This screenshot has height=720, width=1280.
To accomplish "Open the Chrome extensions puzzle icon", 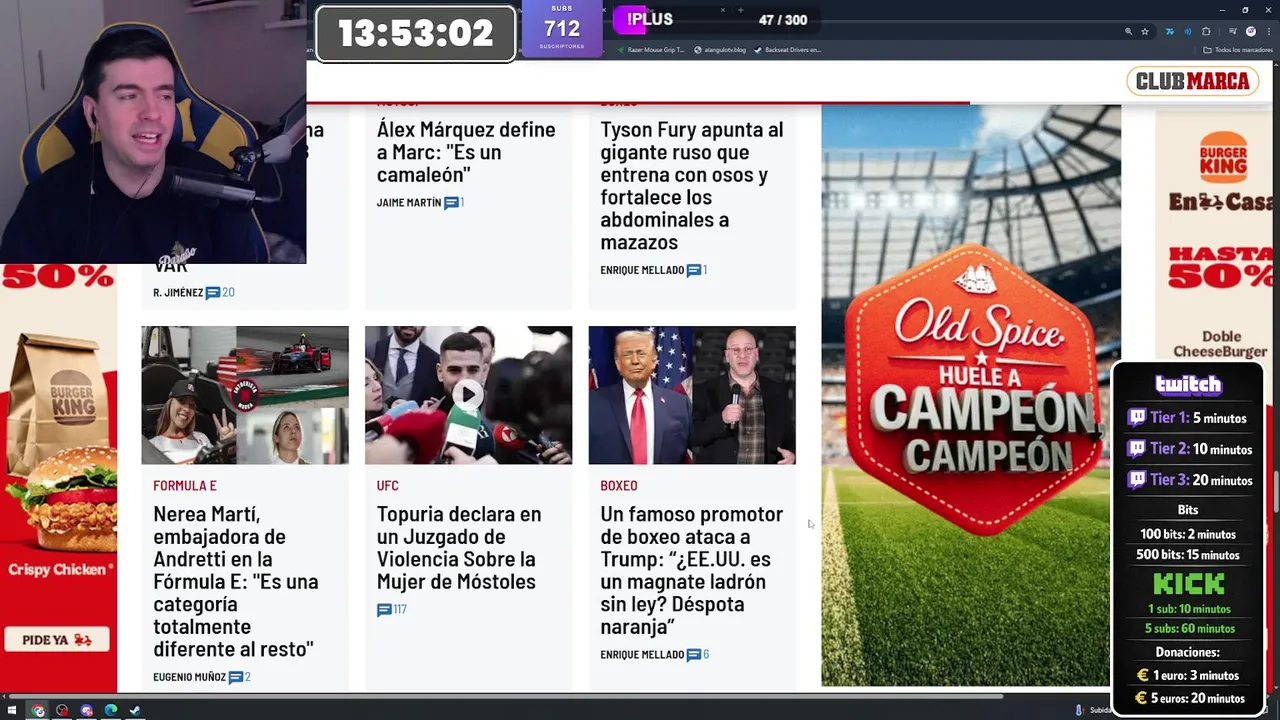I will 1206,31.
